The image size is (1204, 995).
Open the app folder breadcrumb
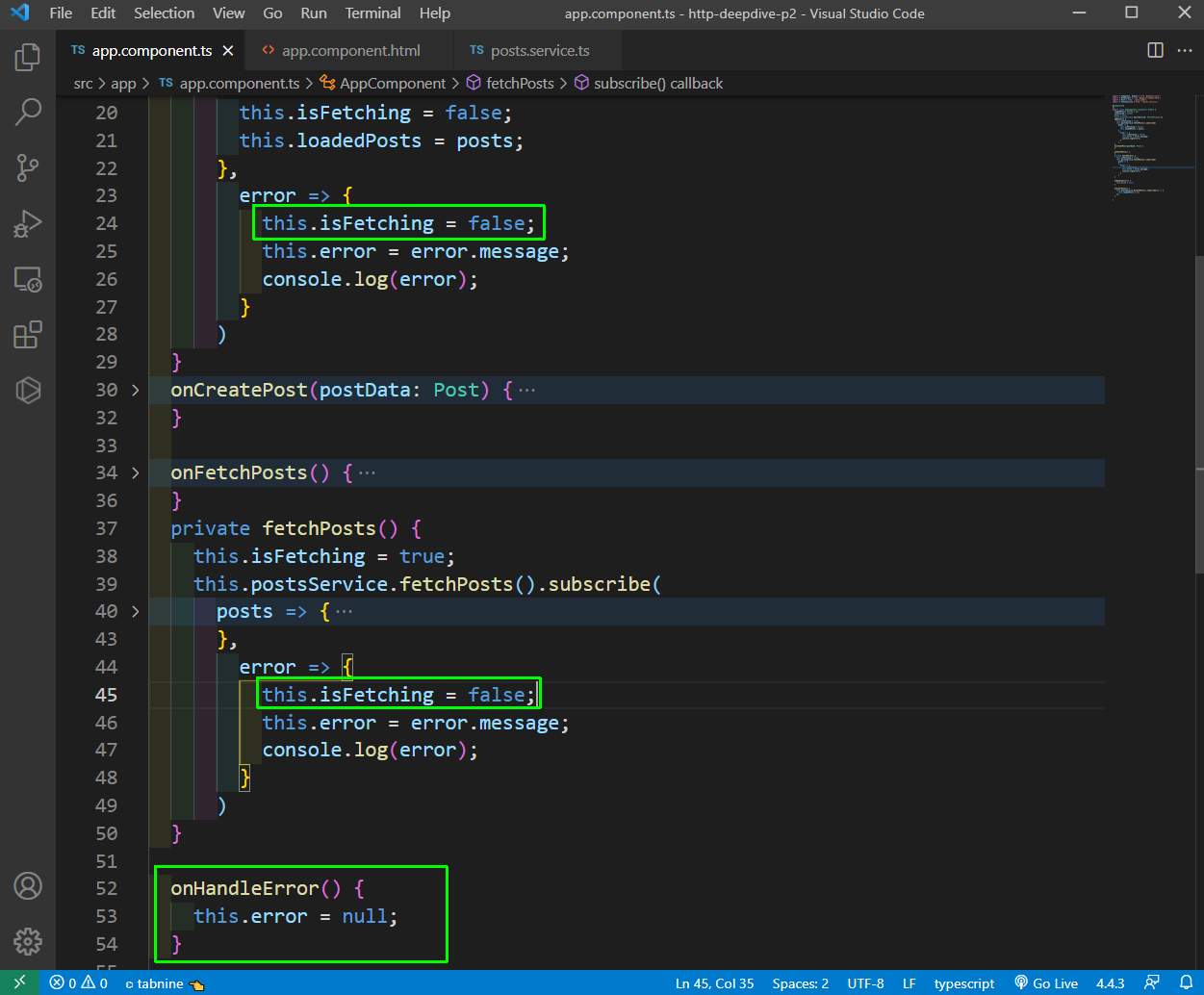pos(123,84)
